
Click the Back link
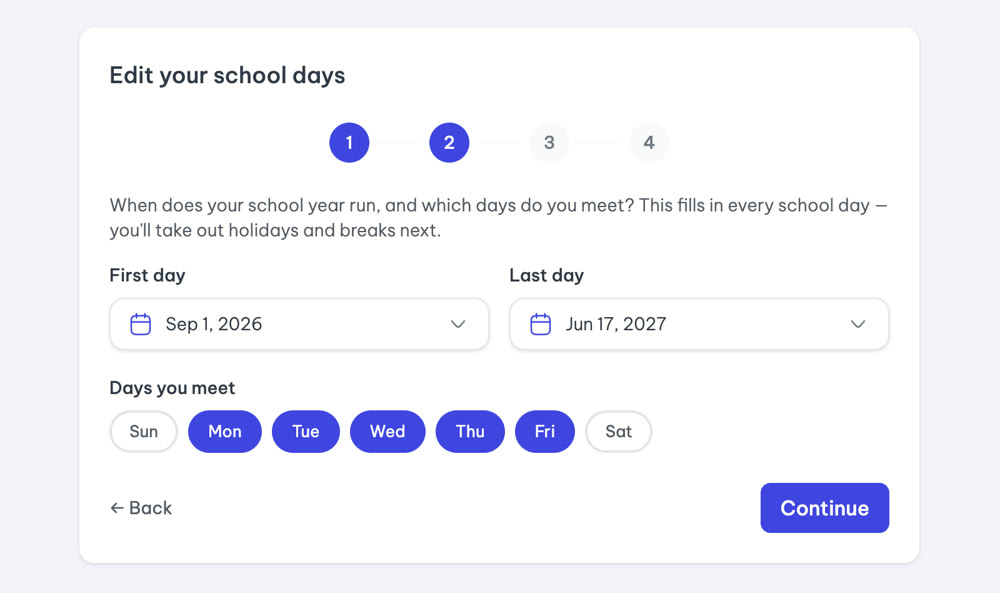pyautogui.click(x=141, y=508)
